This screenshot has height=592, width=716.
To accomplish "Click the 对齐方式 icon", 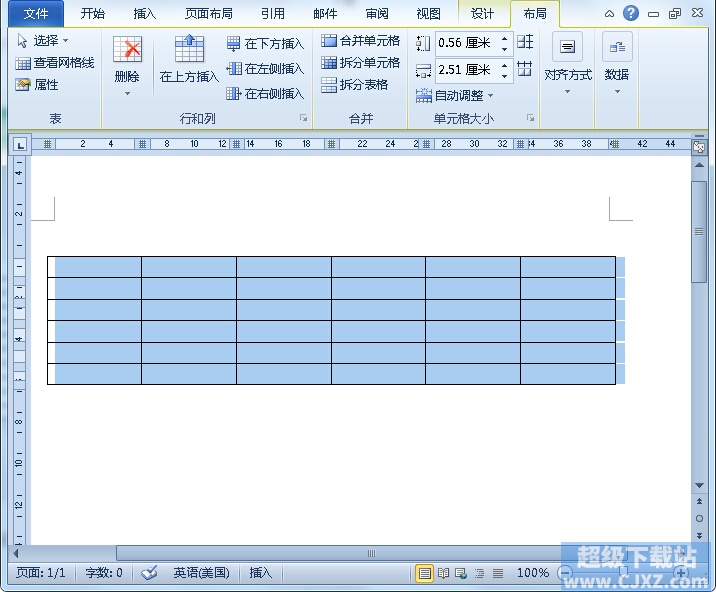I will pyautogui.click(x=568, y=47).
